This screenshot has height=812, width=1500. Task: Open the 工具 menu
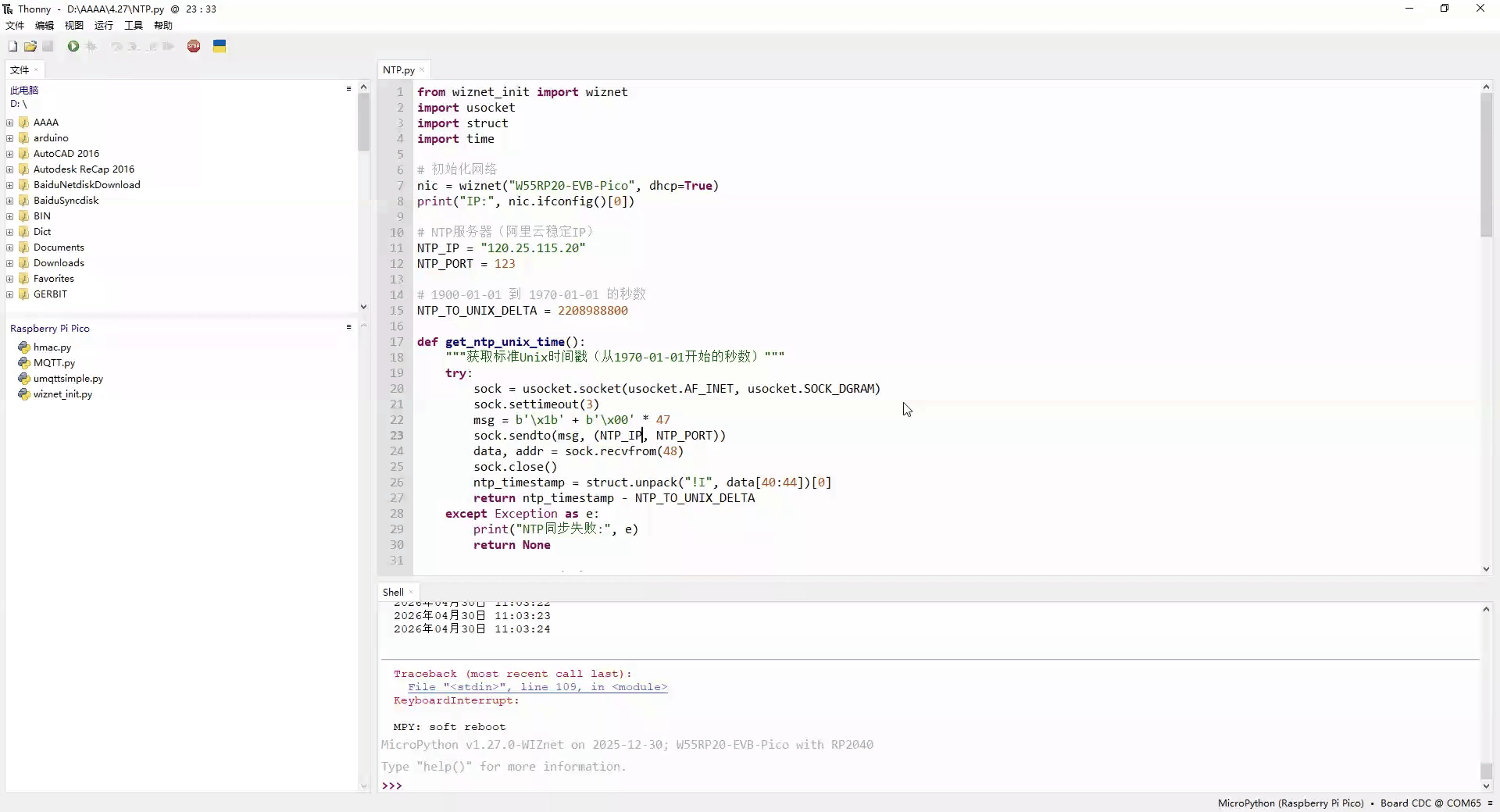(x=134, y=26)
